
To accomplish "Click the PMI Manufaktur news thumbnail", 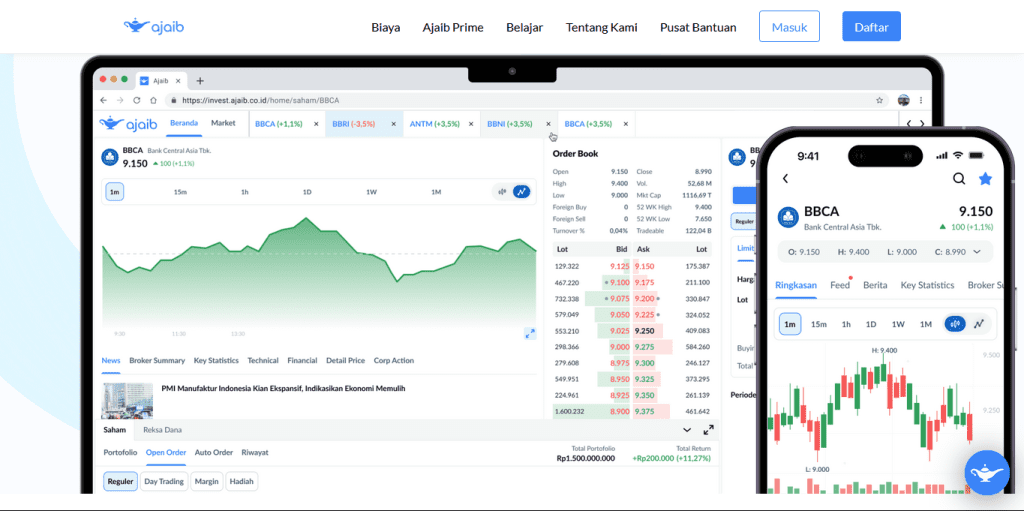I will coord(127,401).
